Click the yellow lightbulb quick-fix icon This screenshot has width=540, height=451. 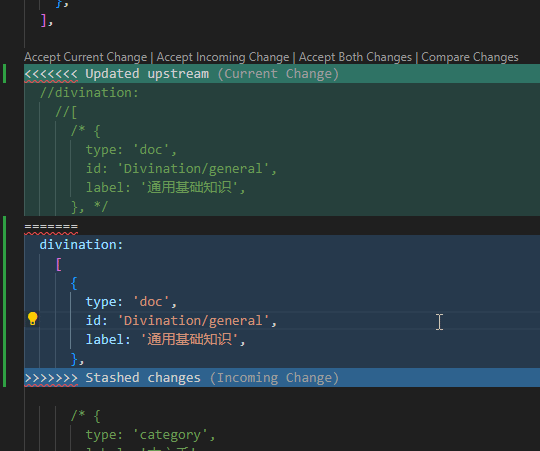pyautogui.click(x=32, y=319)
